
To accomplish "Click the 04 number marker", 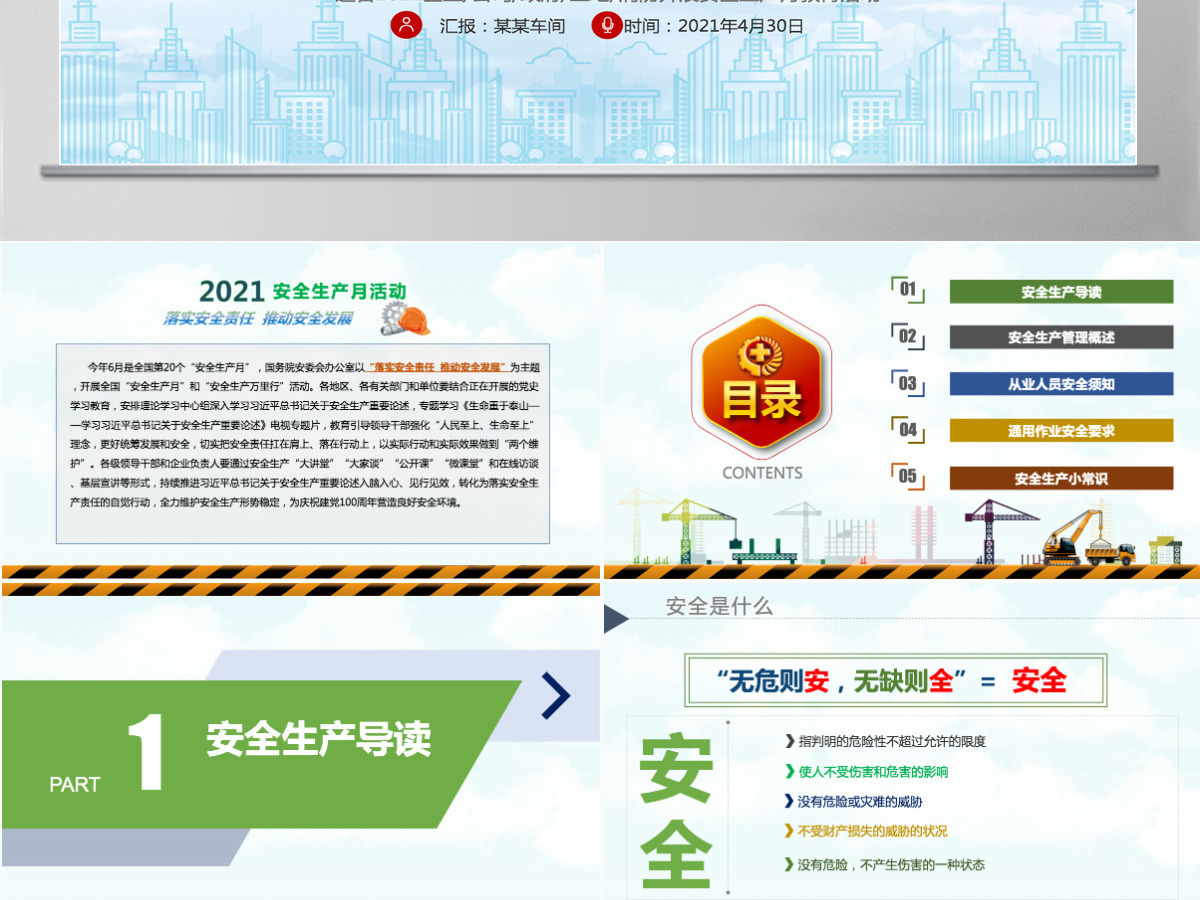I will (x=908, y=430).
